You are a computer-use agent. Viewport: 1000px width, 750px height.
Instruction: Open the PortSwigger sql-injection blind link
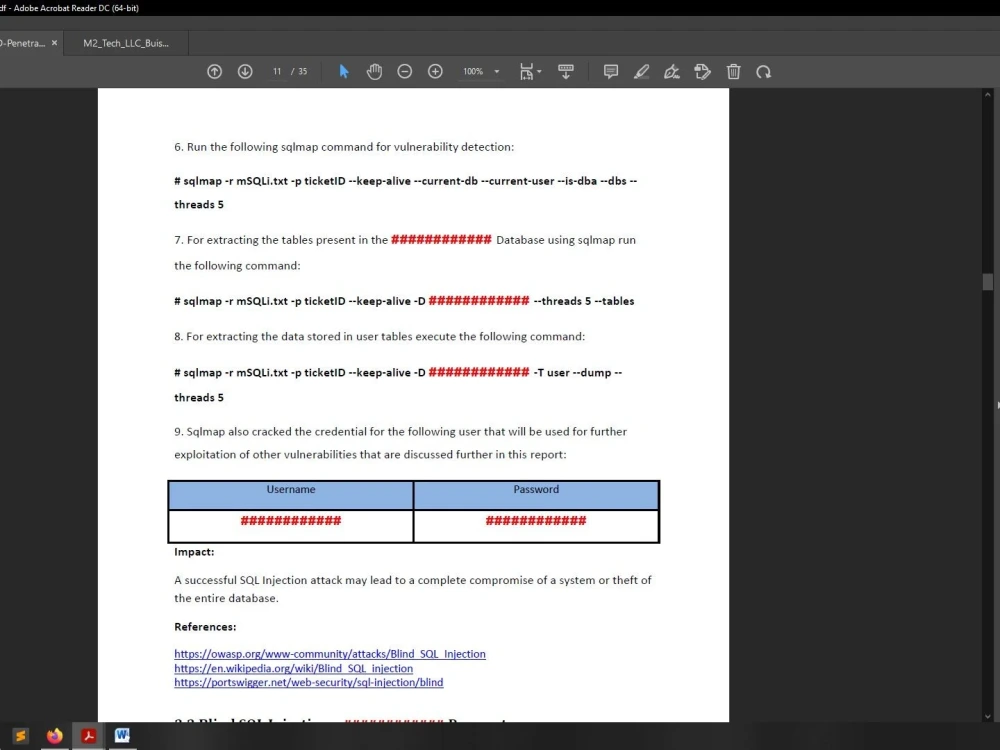(309, 682)
